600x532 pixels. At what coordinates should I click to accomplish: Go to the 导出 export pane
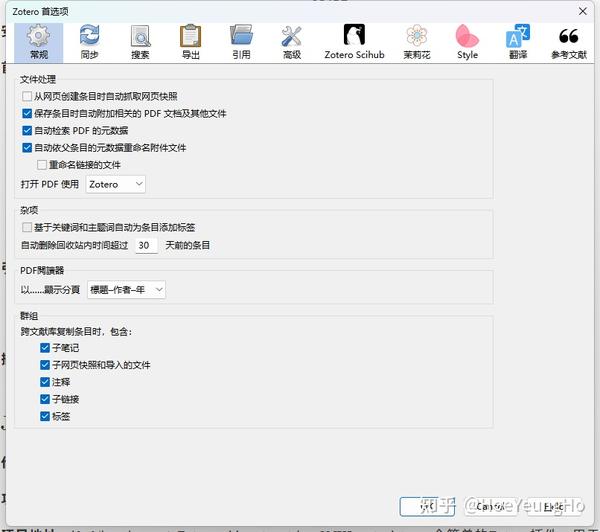pos(191,42)
